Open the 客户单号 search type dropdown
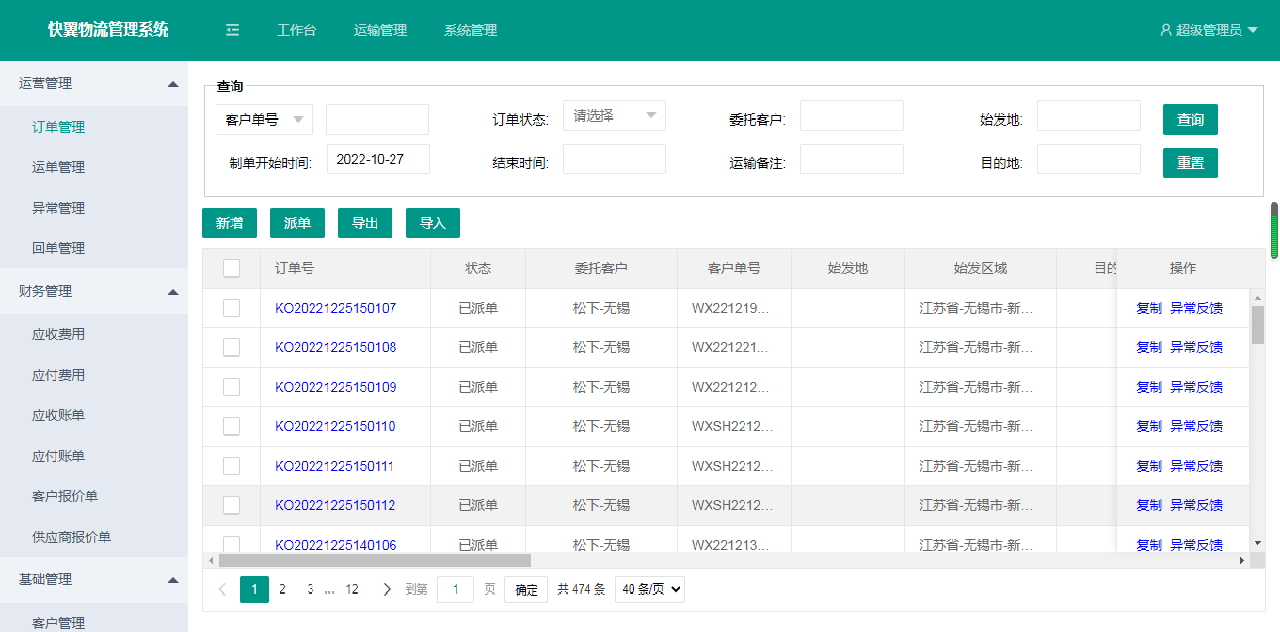The width and height of the screenshot is (1280, 632). (264, 119)
